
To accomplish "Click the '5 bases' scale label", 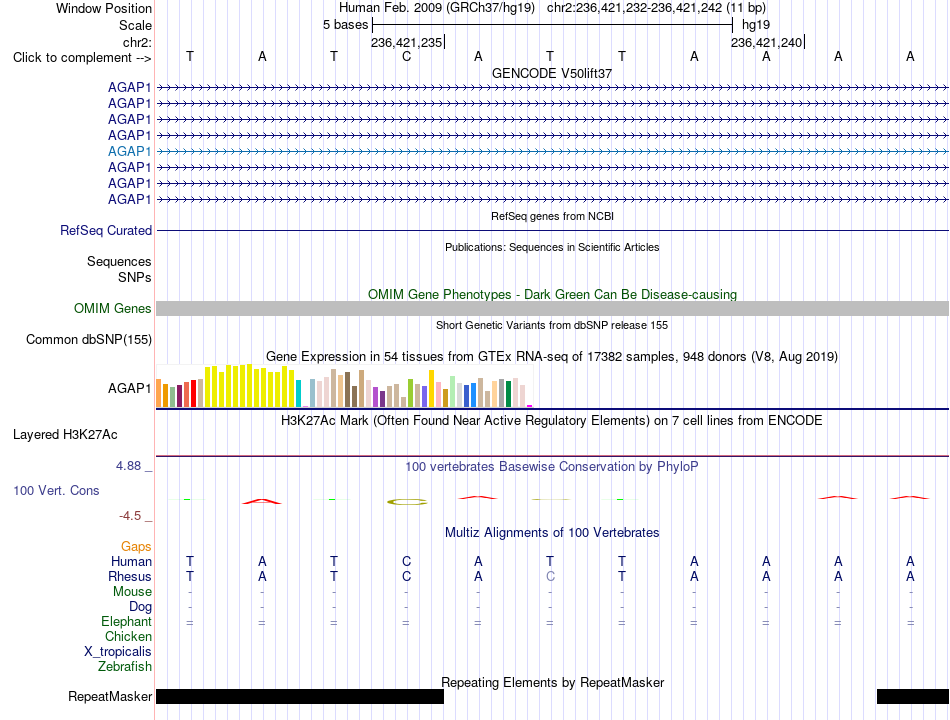I will [x=345, y=25].
